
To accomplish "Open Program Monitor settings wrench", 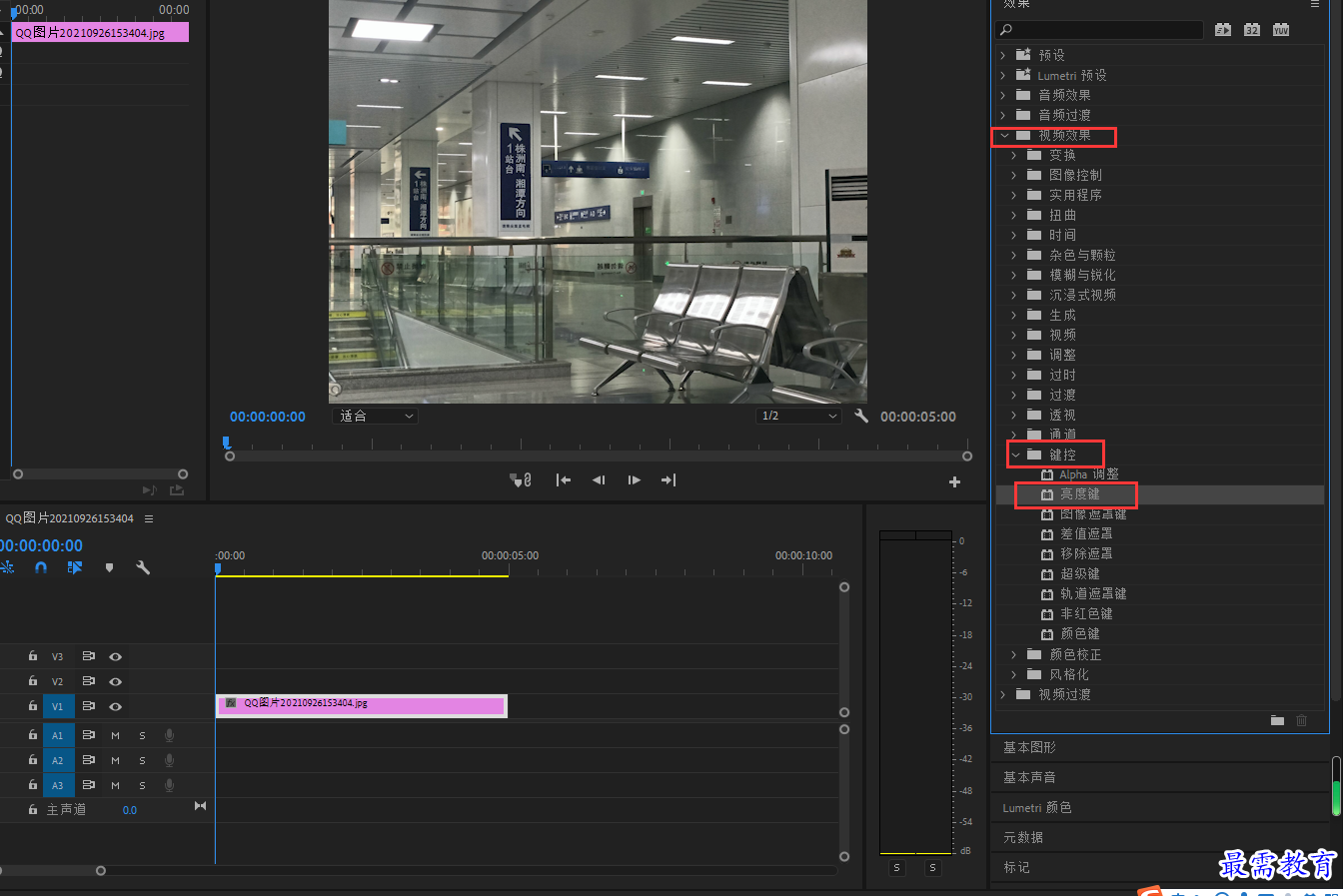I will pos(861,416).
